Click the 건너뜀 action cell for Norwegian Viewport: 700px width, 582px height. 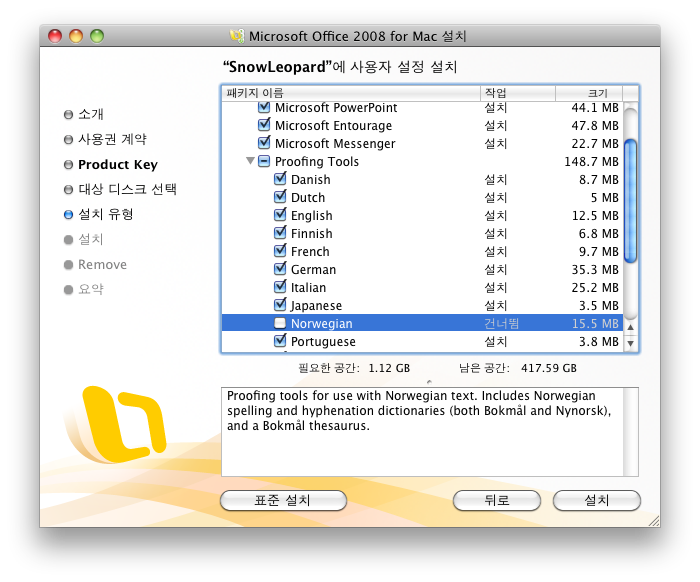click(x=502, y=323)
